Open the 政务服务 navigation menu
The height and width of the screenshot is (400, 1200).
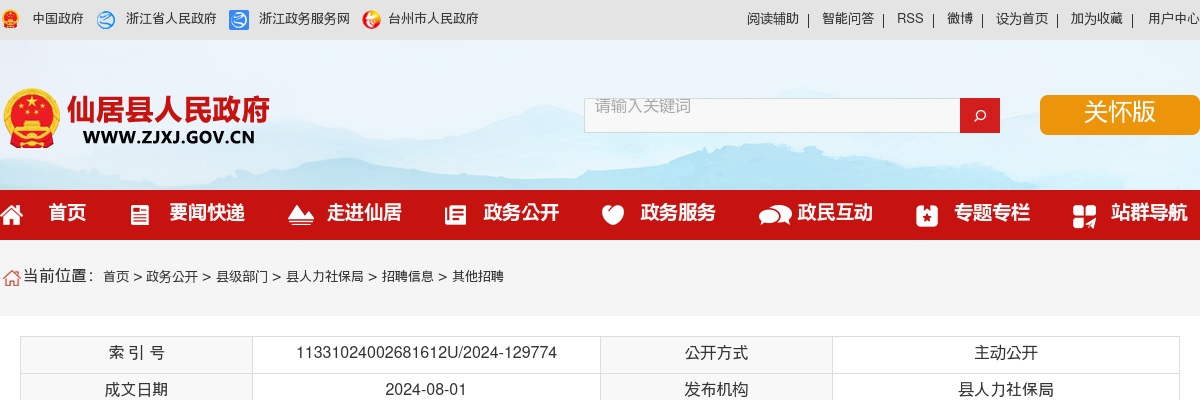[678, 213]
